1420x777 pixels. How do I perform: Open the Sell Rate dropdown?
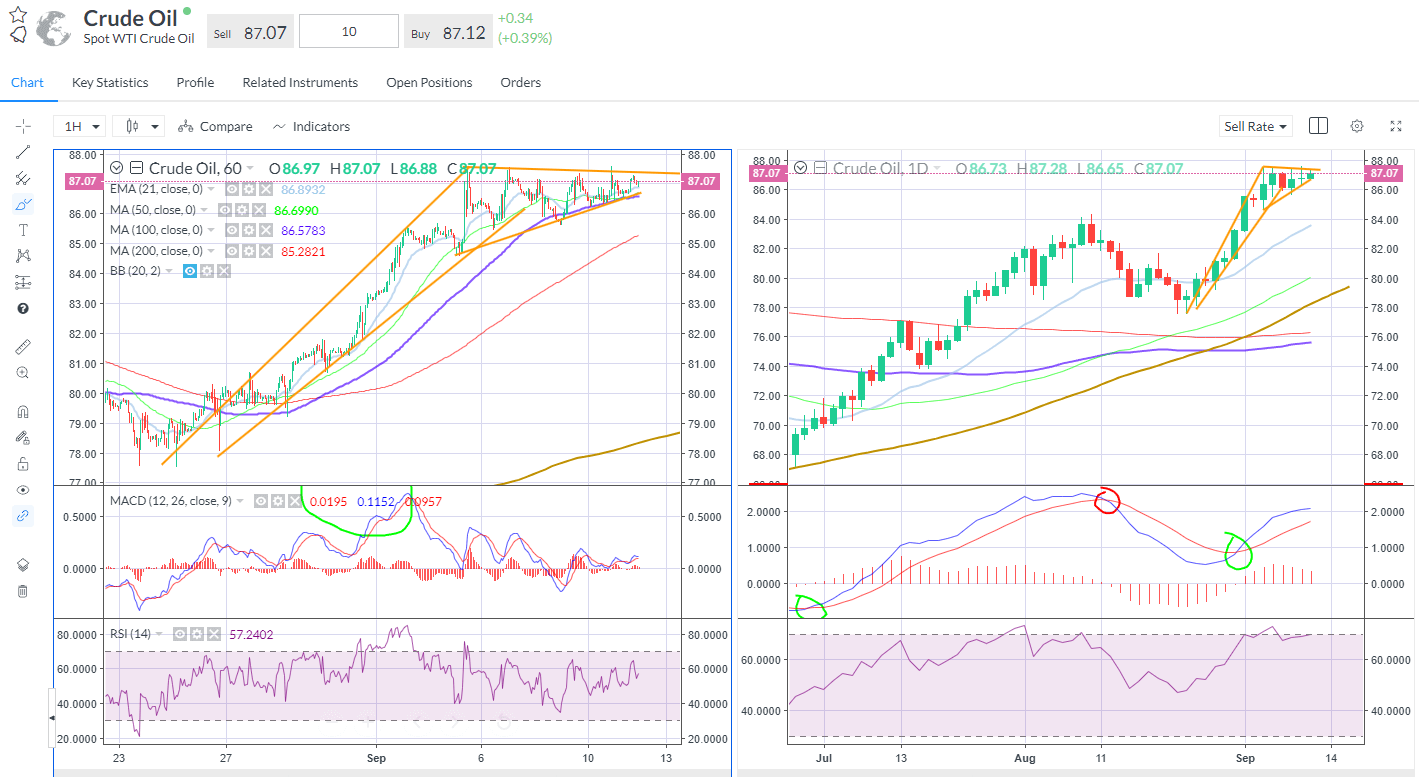click(1256, 127)
